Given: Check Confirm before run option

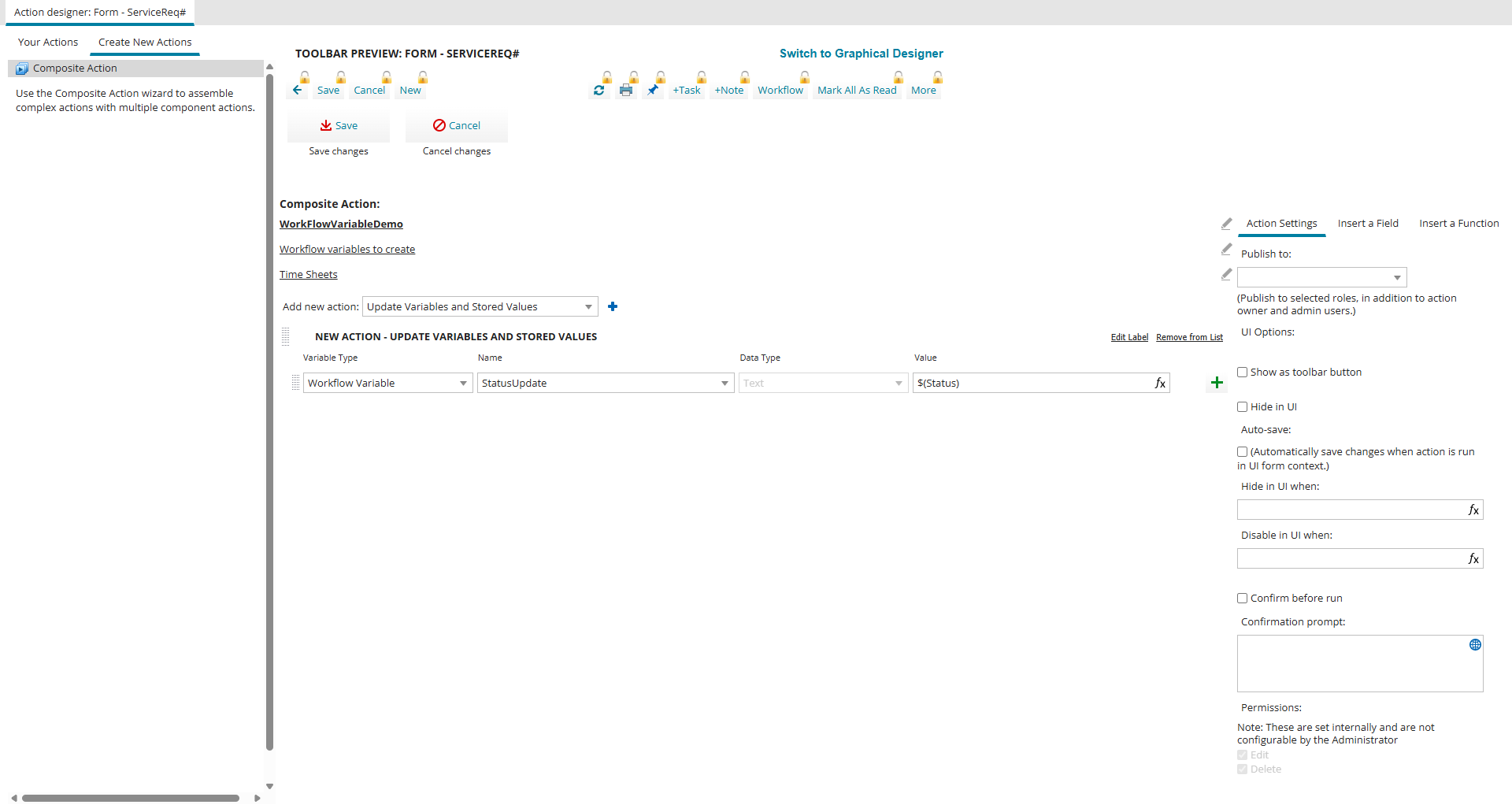Looking at the screenshot, I should (x=1243, y=599).
